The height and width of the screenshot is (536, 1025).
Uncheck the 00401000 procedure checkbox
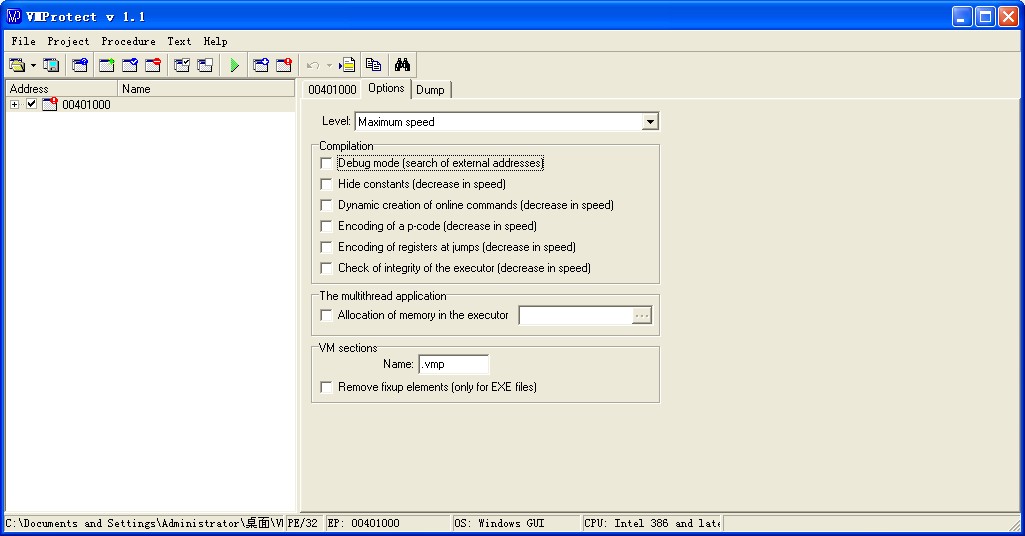pos(31,104)
